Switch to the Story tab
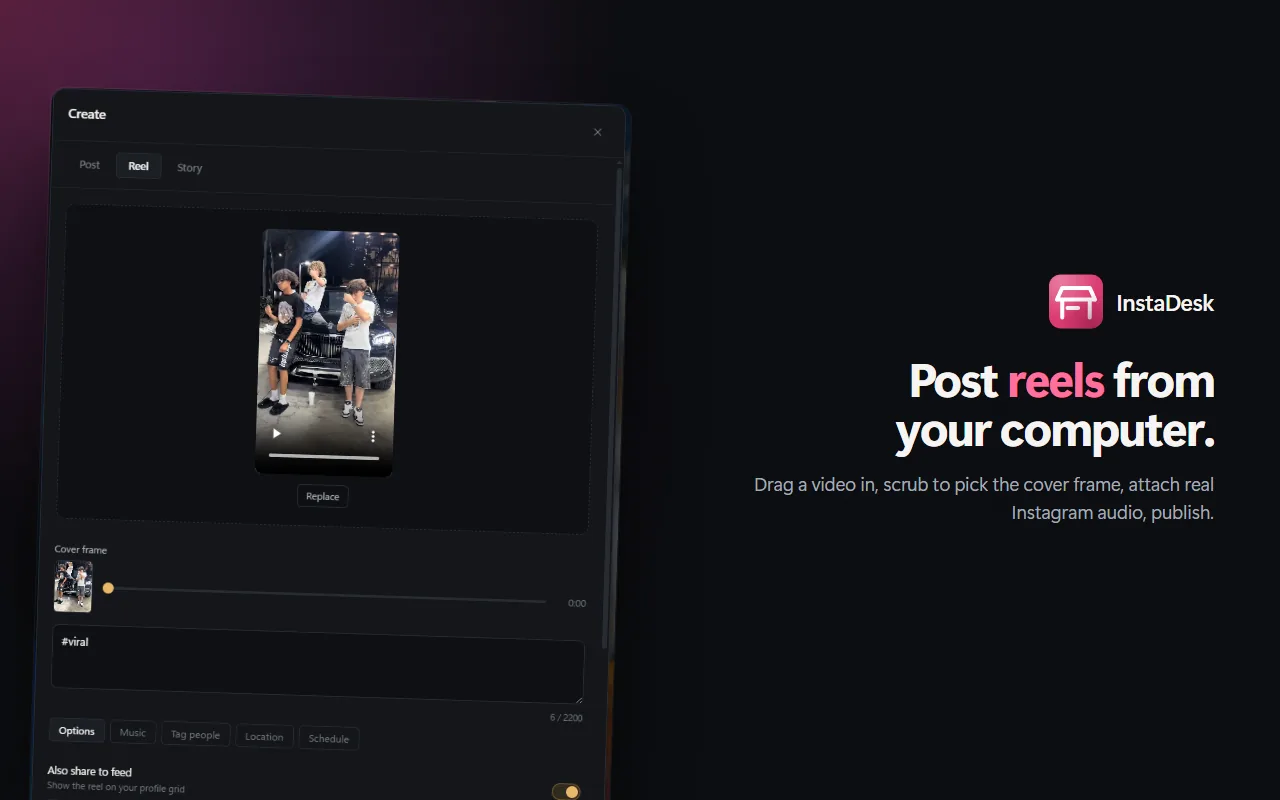This screenshot has height=800, width=1280. pyautogui.click(x=190, y=168)
